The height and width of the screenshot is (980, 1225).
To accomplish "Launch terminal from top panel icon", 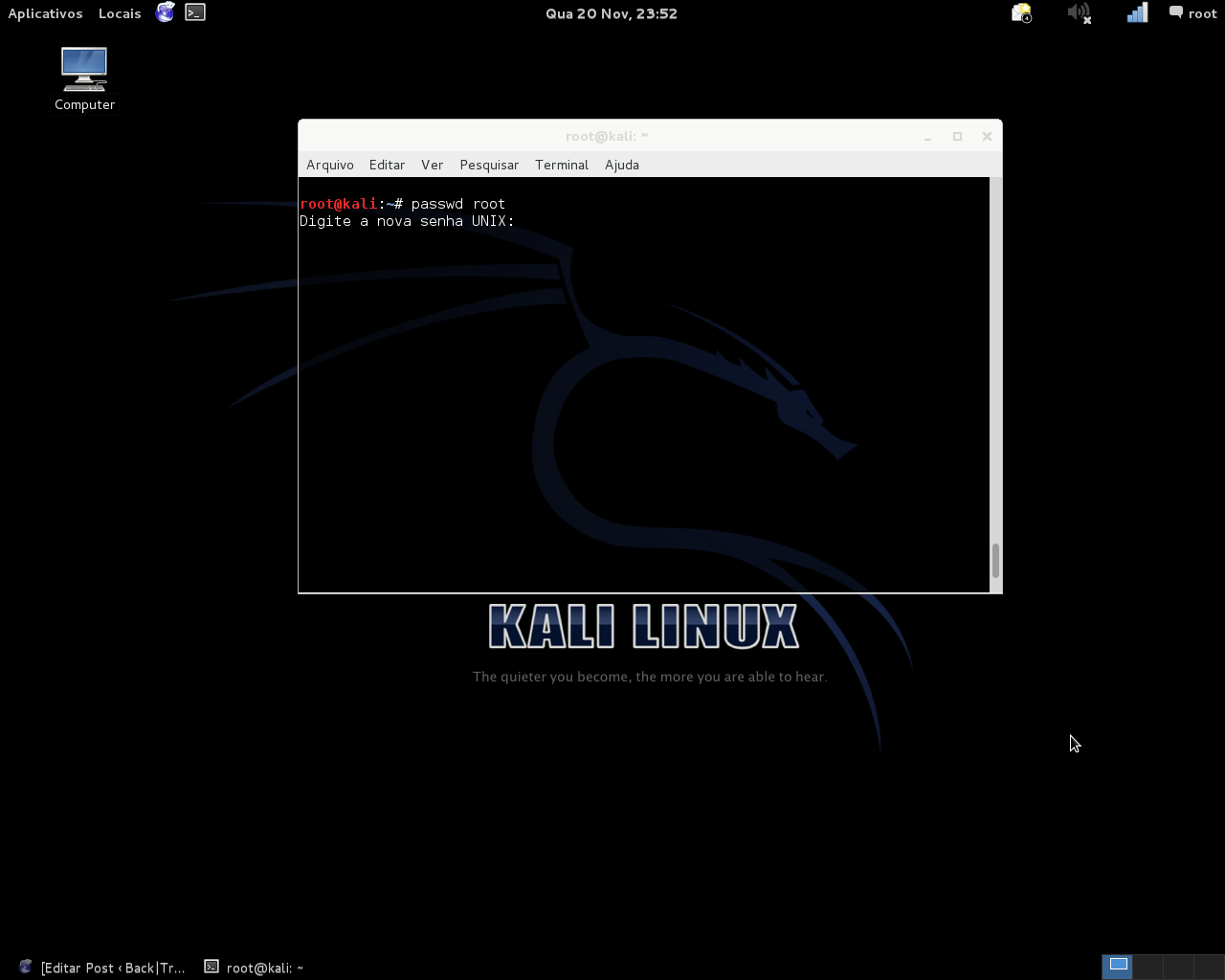I will coord(195,12).
